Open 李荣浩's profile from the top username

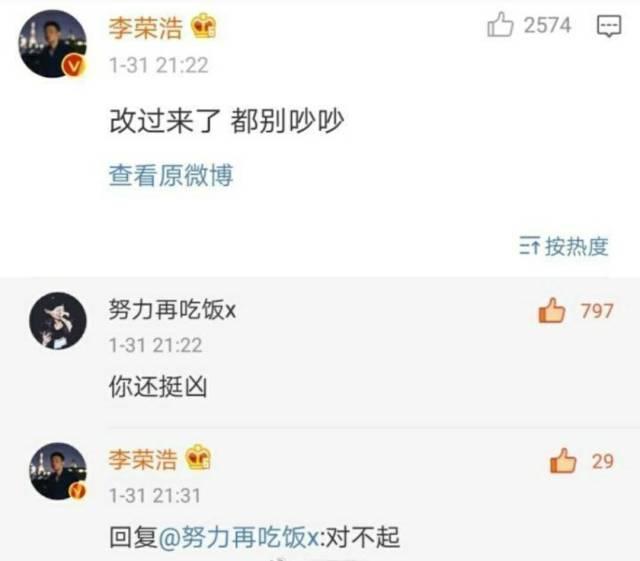tap(145, 28)
